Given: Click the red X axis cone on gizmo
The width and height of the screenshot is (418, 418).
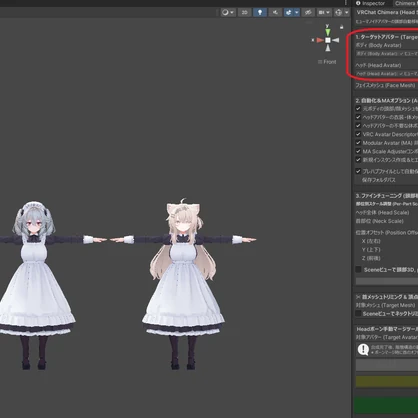Looking at the screenshot, I should 320,40.
